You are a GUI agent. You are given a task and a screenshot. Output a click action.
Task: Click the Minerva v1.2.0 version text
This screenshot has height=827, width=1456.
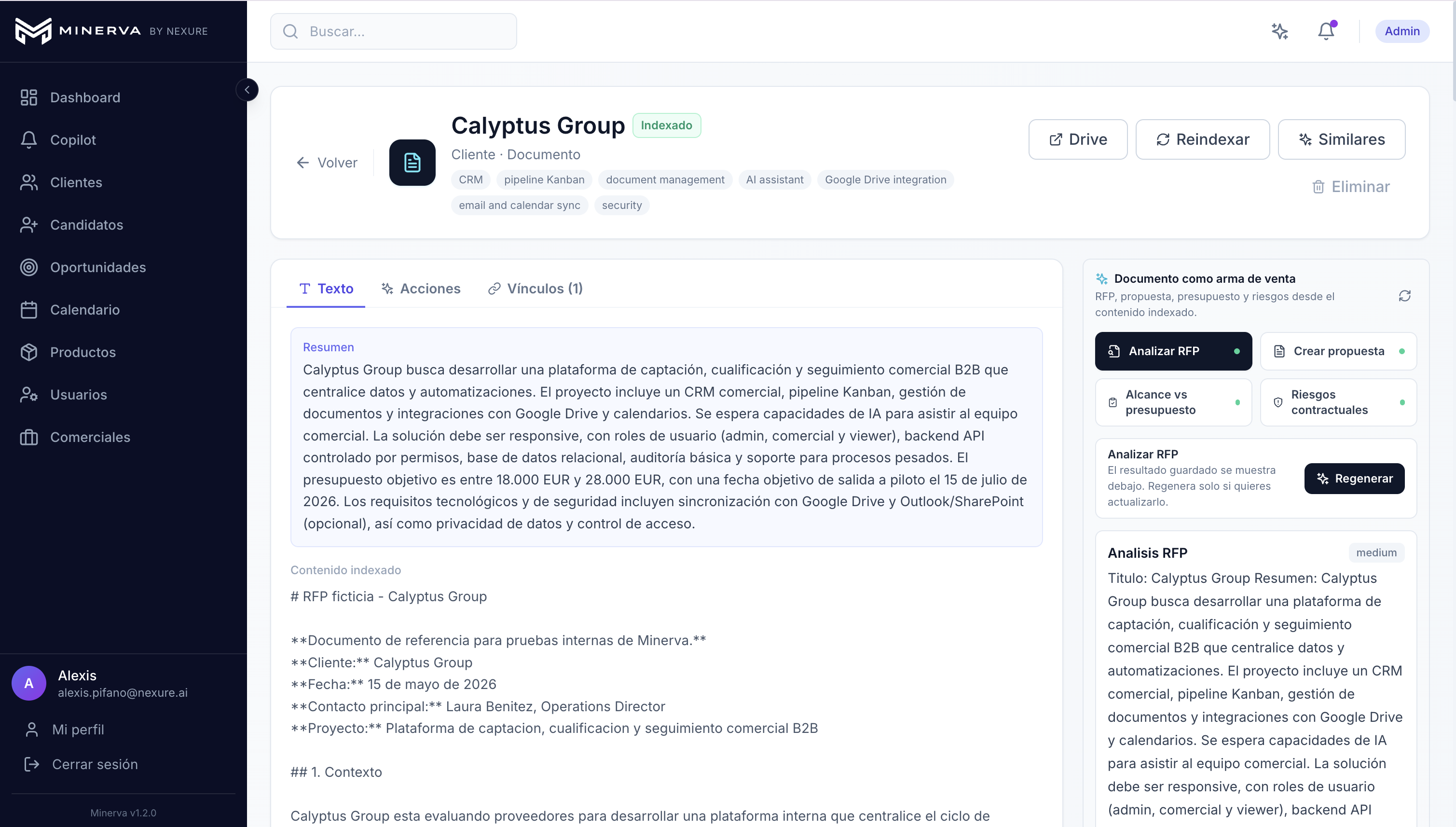[123, 813]
